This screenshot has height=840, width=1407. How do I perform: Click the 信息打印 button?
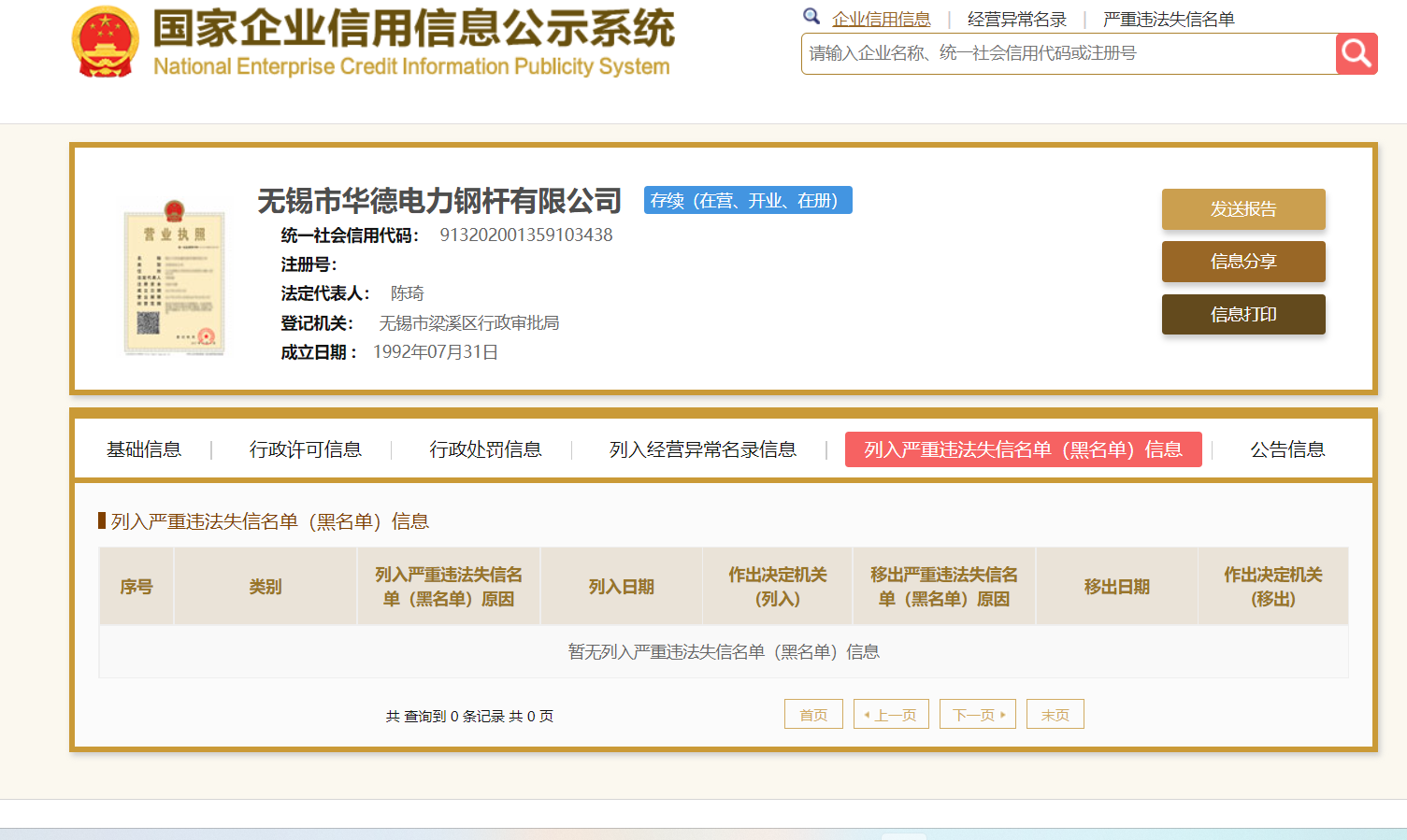1243,314
